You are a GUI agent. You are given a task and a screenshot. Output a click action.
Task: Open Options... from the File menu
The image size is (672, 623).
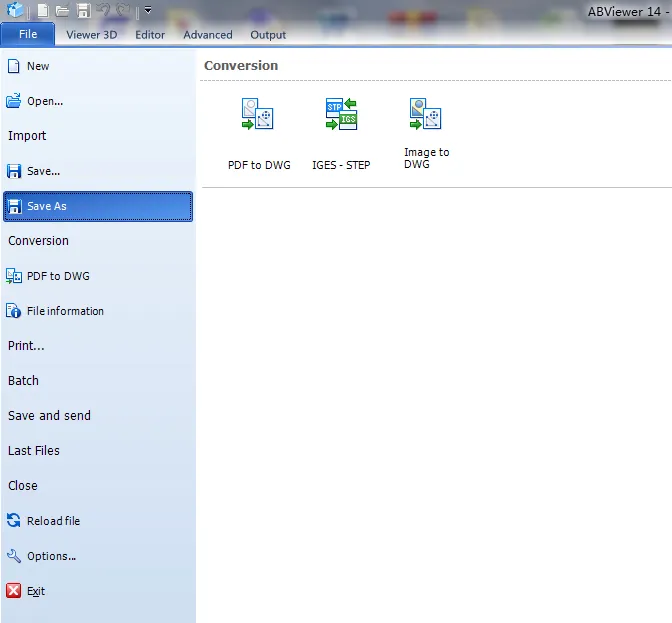coord(51,556)
